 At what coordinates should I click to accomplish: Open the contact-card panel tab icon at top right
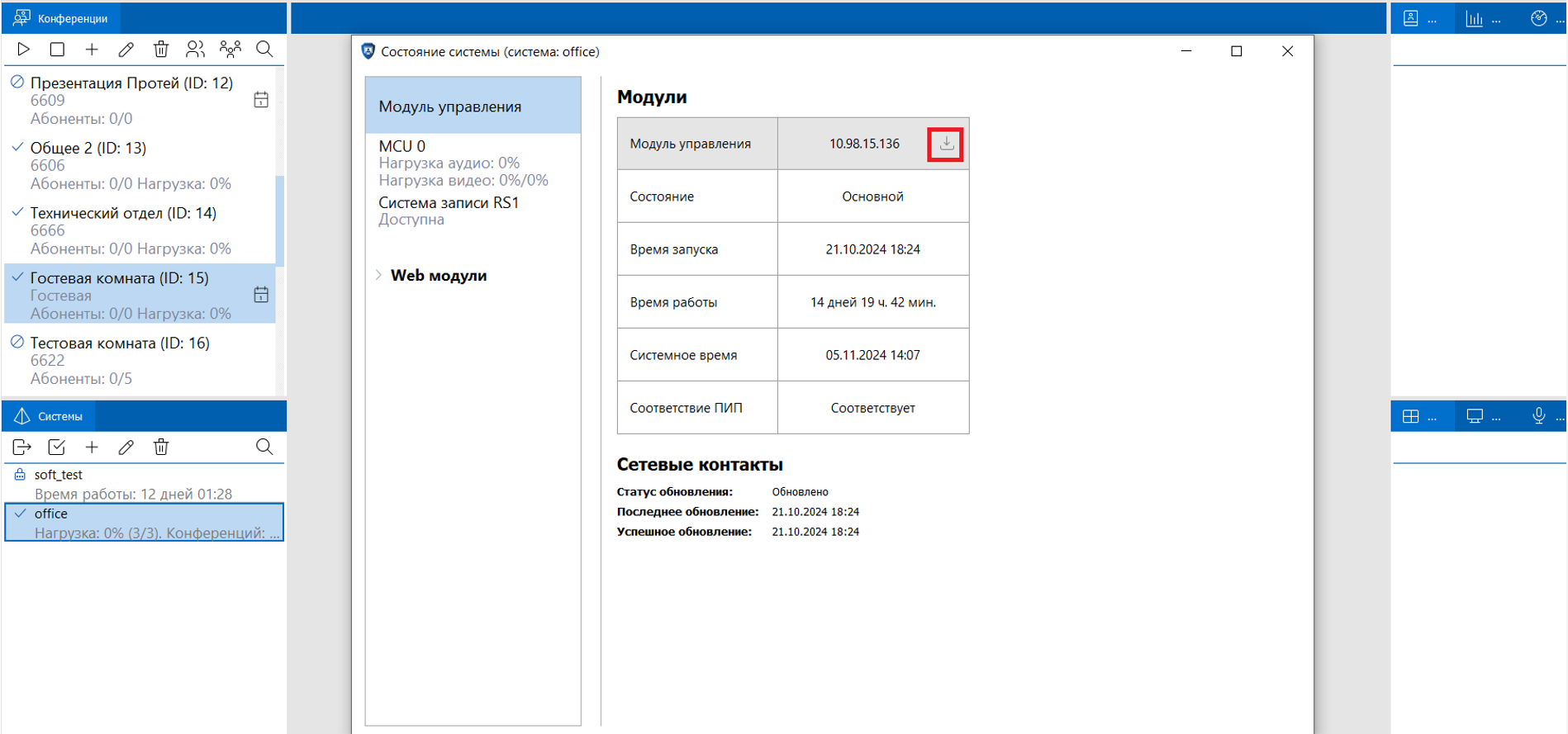click(1411, 18)
